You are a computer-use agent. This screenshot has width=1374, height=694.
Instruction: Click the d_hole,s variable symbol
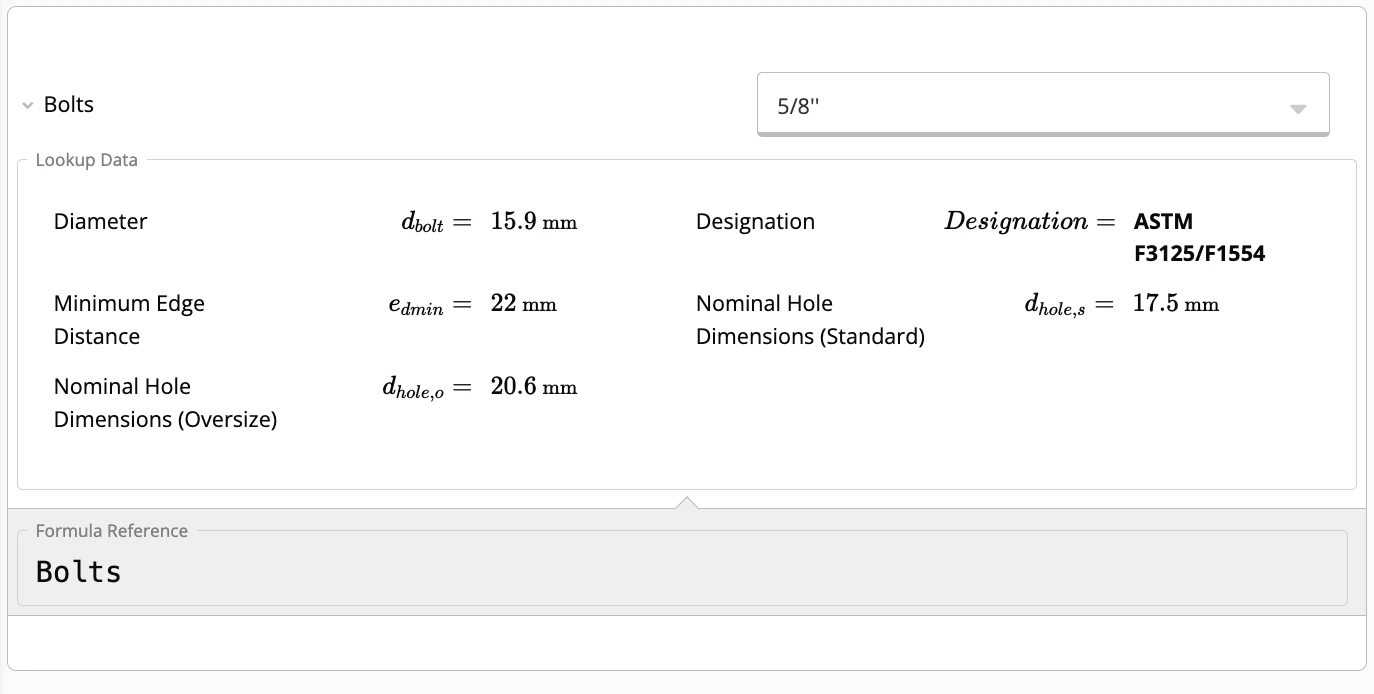pyautogui.click(x=1055, y=305)
